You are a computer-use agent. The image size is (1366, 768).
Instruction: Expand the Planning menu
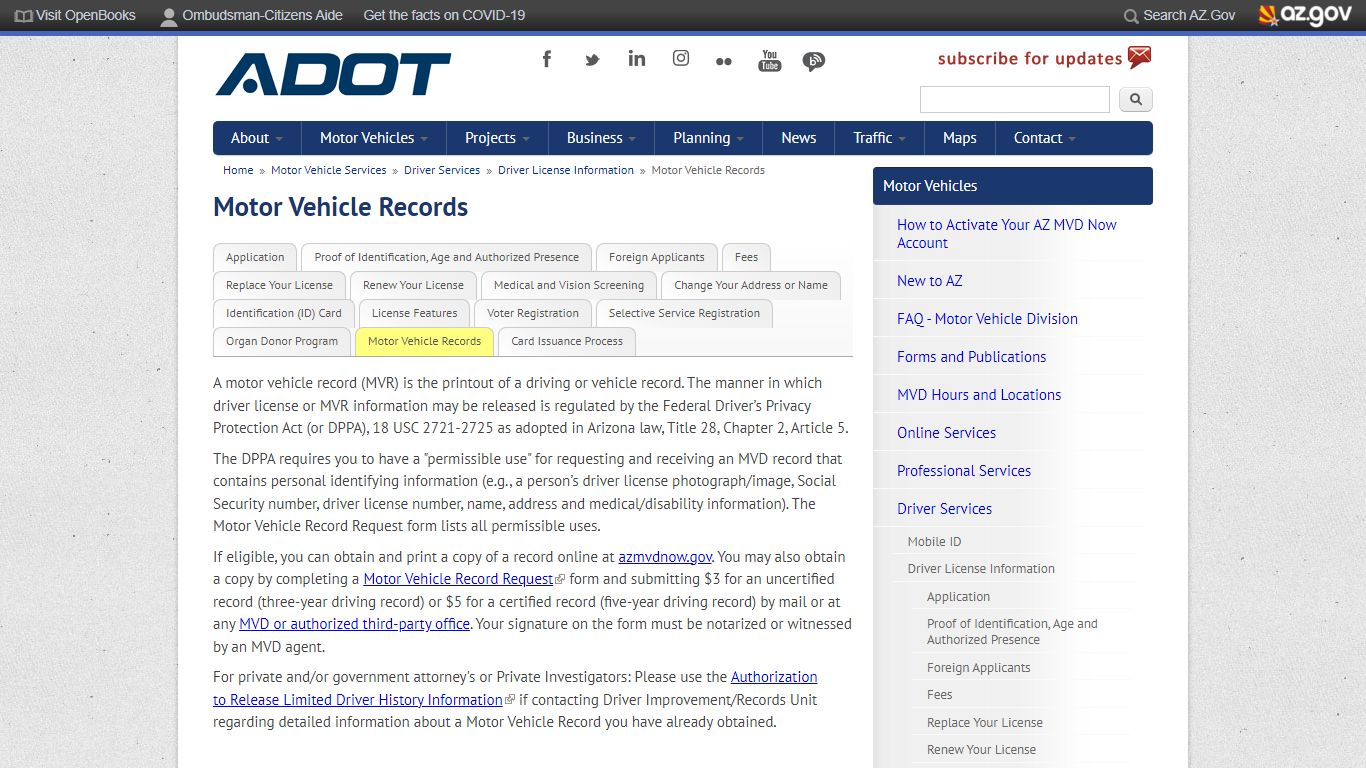[708, 138]
